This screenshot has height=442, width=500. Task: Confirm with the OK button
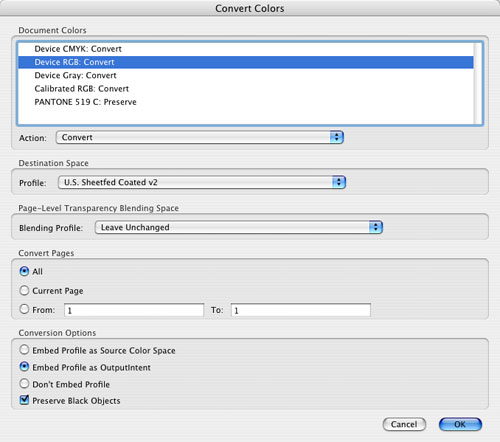(x=460, y=424)
